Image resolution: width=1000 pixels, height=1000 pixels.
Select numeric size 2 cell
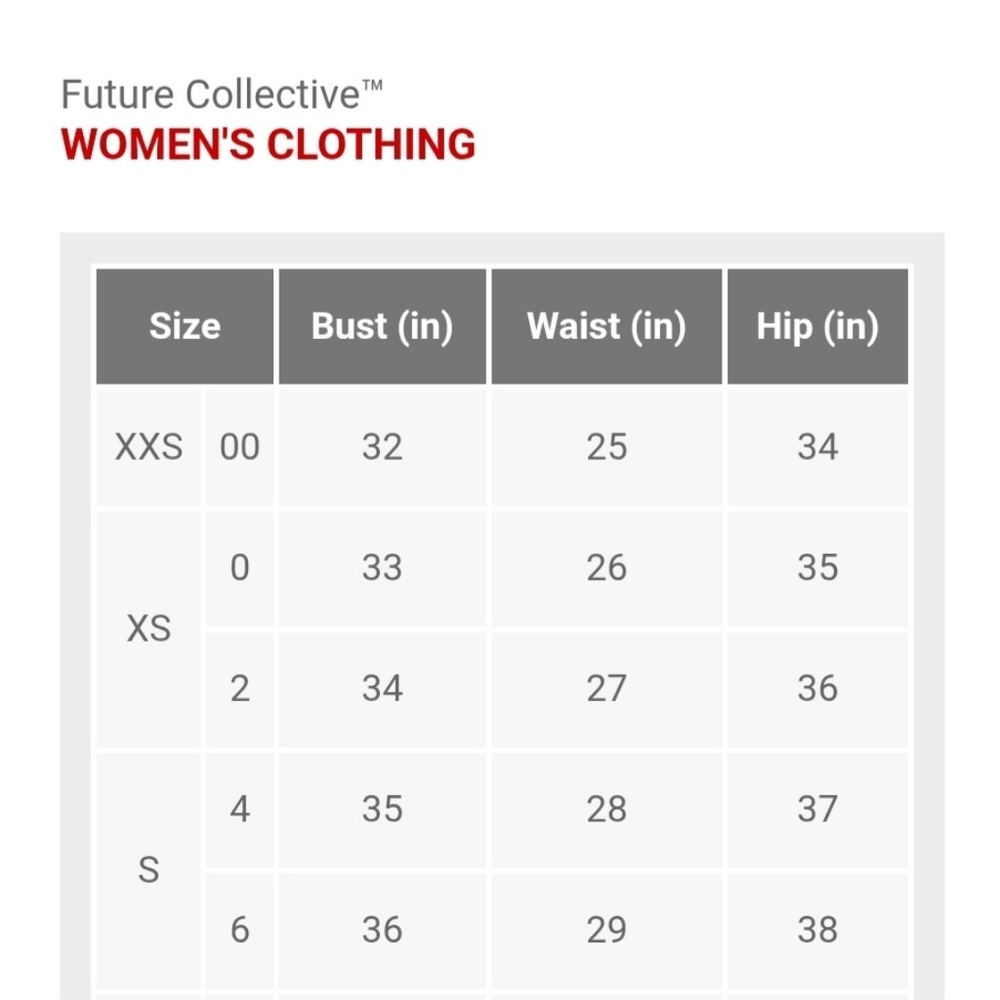coord(240,689)
